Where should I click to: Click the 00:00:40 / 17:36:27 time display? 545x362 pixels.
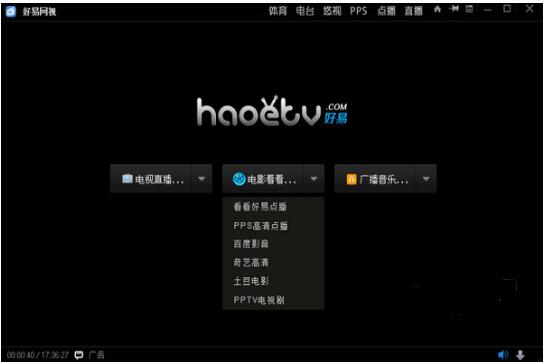pos(38,355)
